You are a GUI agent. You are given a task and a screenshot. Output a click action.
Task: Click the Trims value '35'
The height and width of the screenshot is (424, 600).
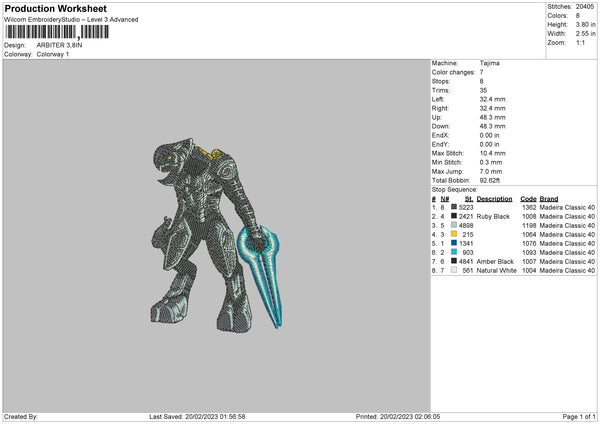click(x=483, y=90)
